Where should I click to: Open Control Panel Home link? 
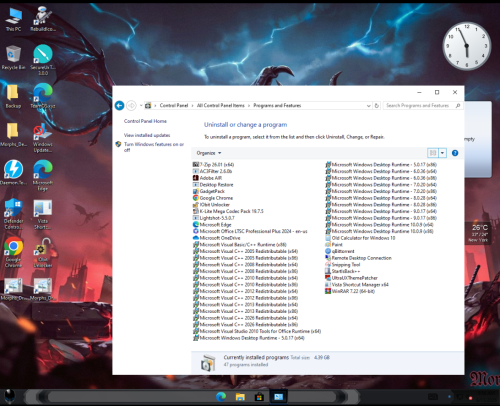(x=145, y=121)
